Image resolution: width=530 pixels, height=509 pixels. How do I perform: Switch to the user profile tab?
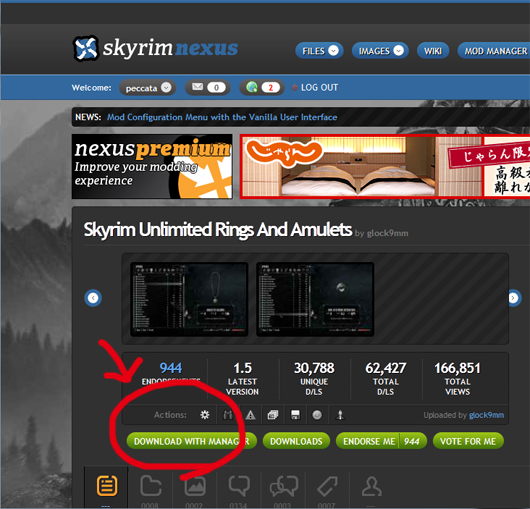(x=371, y=487)
